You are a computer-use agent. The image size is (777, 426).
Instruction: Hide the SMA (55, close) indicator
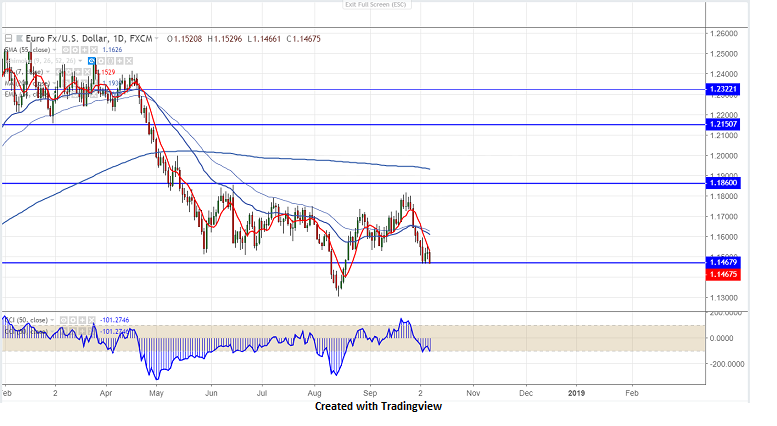66,50
